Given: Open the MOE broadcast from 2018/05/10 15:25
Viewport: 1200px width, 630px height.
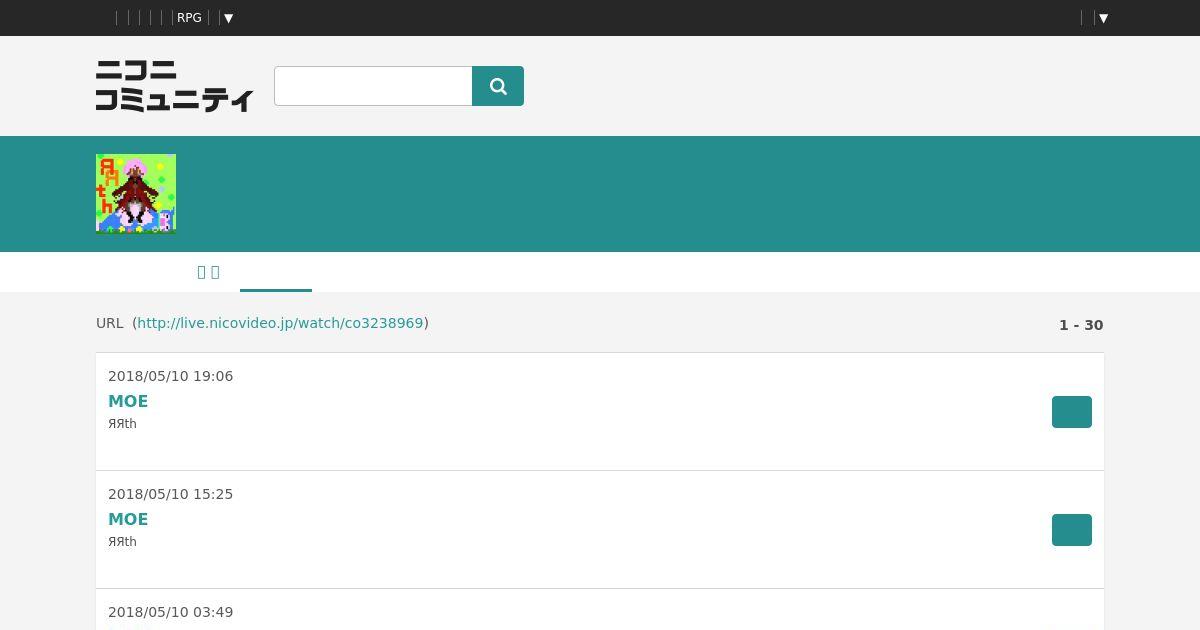Looking at the screenshot, I should click(x=128, y=519).
